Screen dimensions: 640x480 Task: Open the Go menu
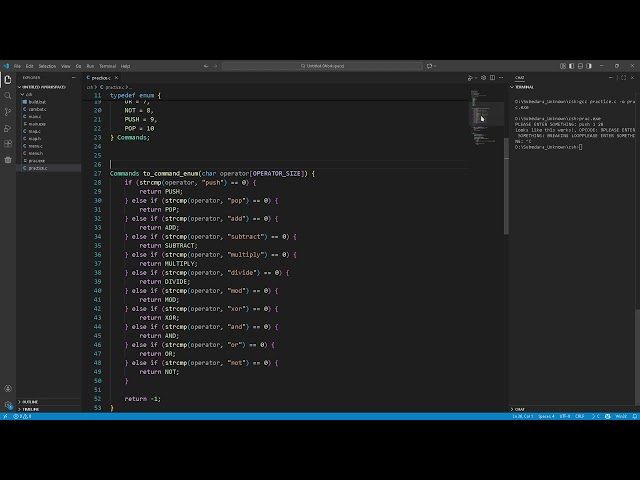[x=78, y=66]
